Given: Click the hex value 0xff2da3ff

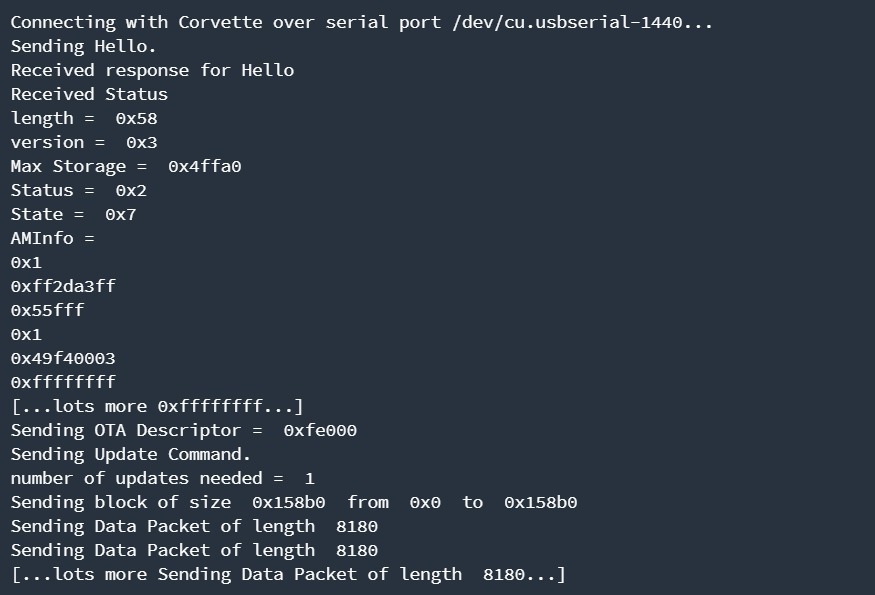Looking at the screenshot, I should 63,287.
